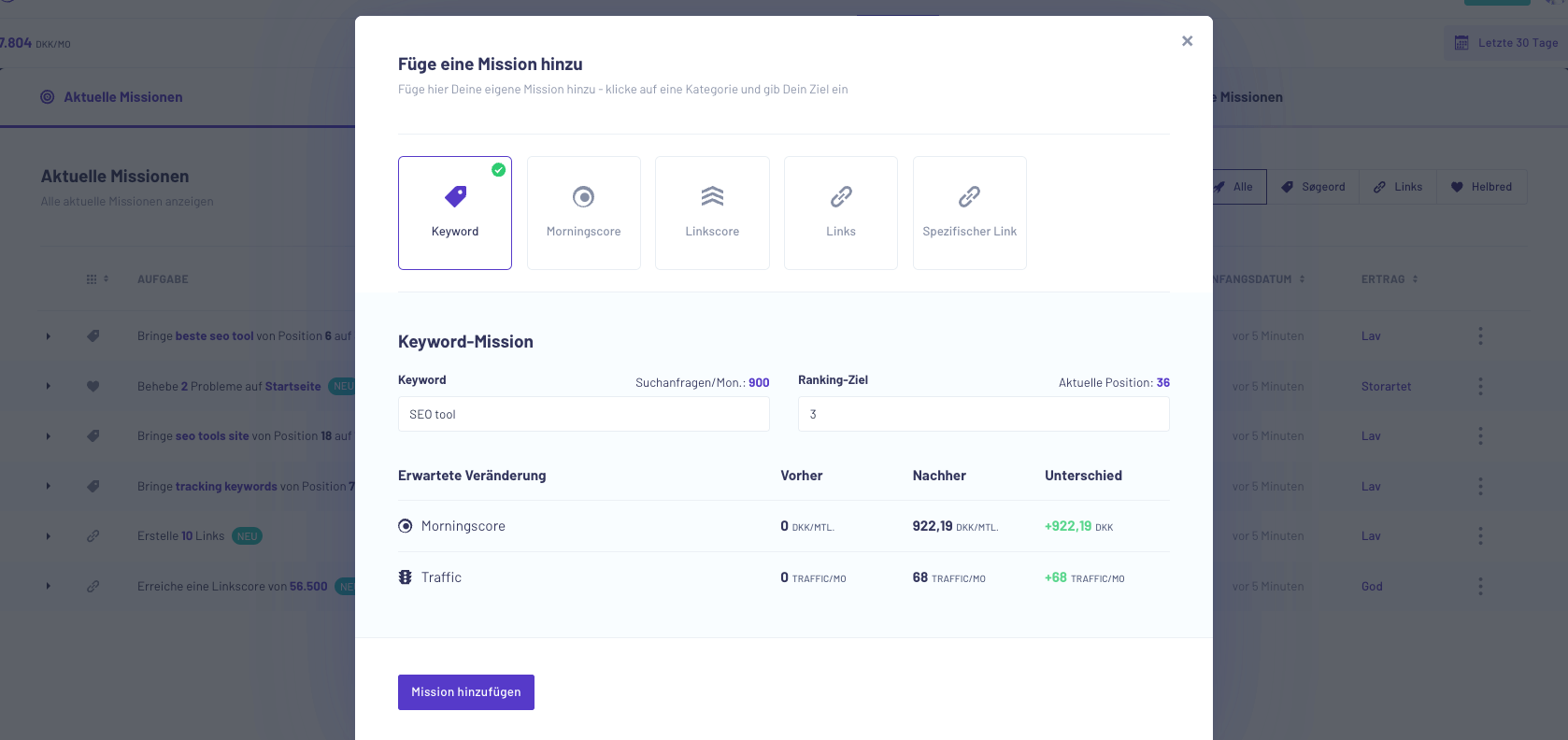This screenshot has height=740, width=1568.
Task: Expand the Linkscore von 56.500 mission row
Action: click(x=49, y=587)
